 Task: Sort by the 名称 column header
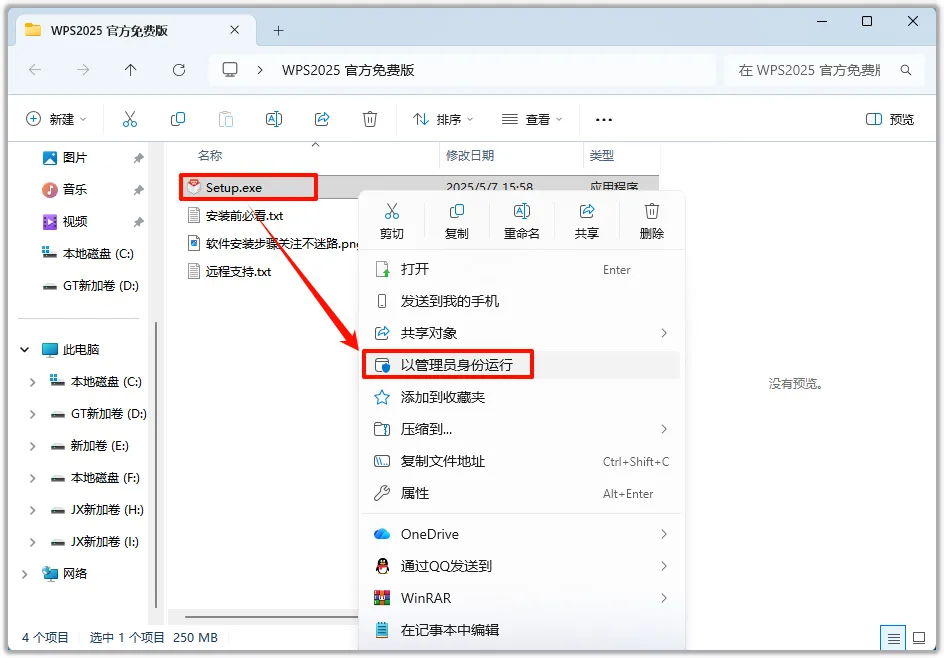[211, 156]
